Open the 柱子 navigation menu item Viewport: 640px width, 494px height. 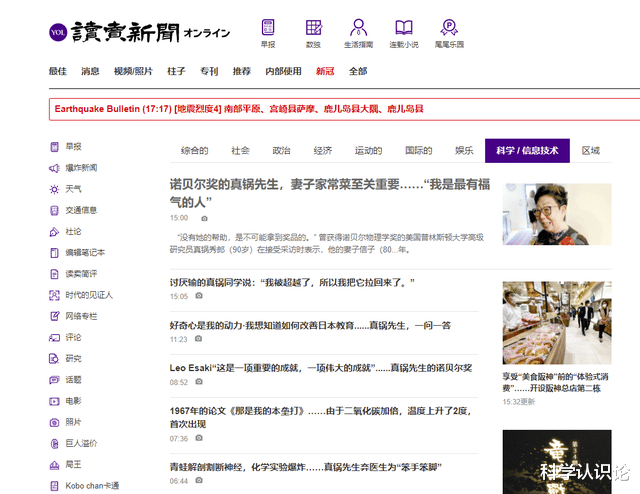point(176,71)
